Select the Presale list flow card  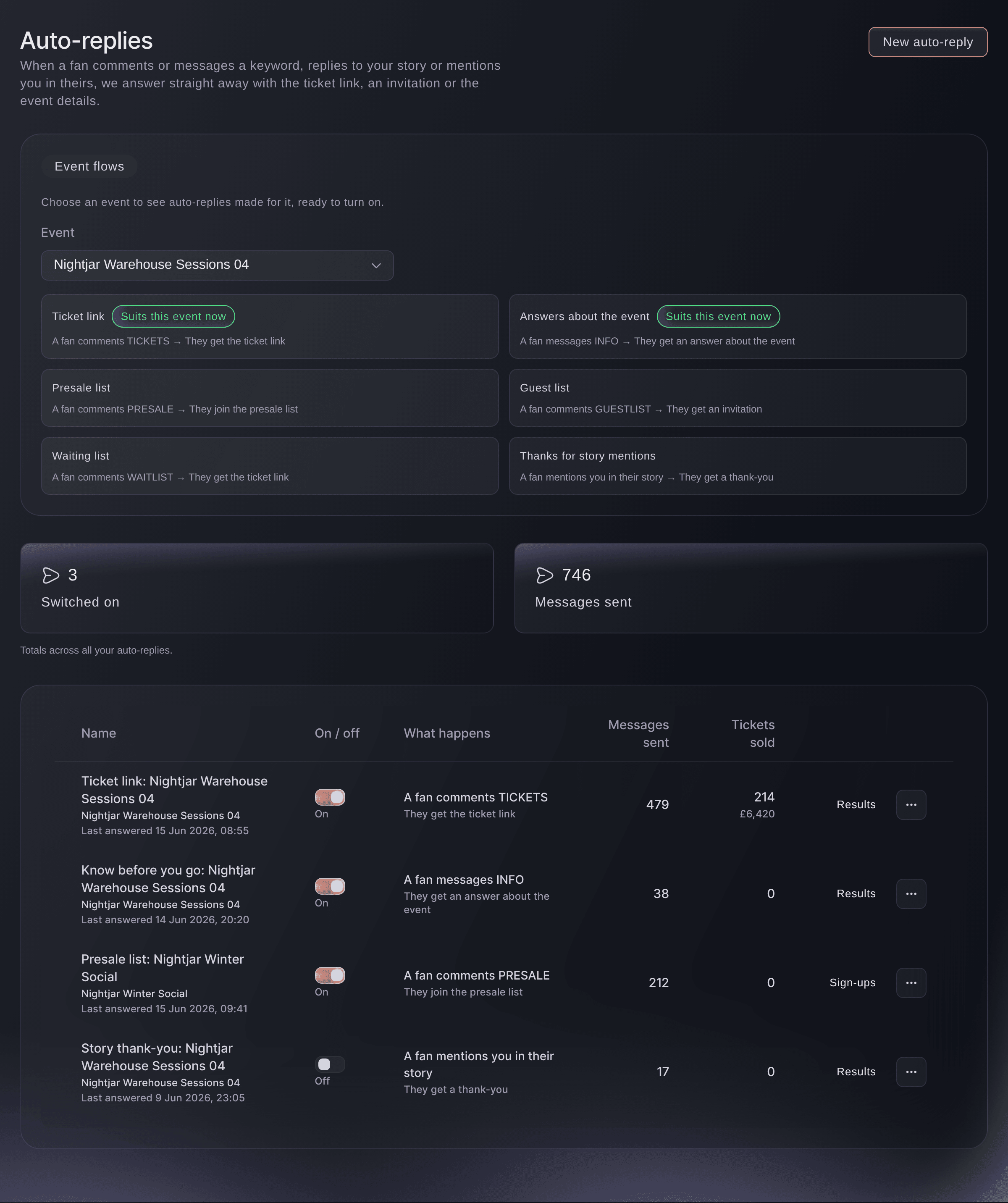pyautogui.click(x=270, y=397)
